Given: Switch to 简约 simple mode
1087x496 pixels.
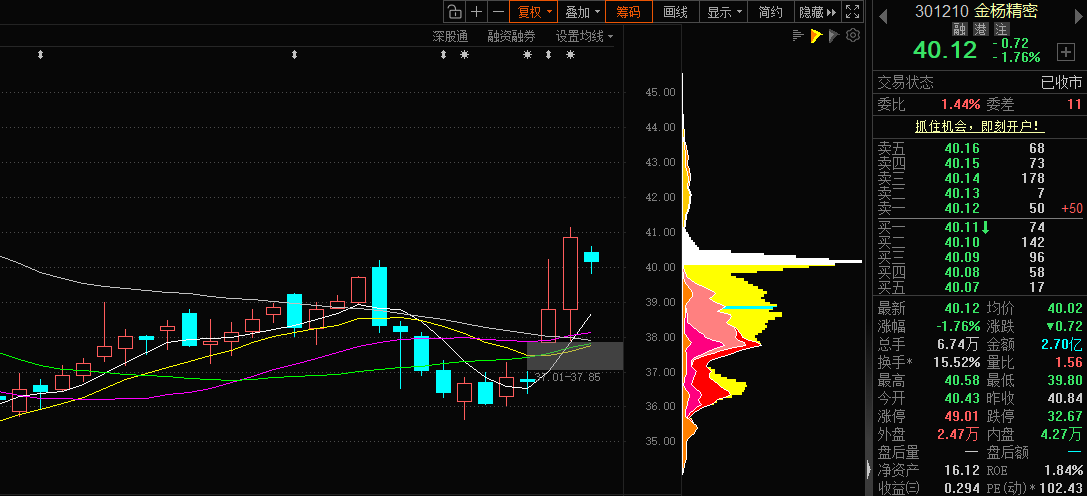Looking at the screenshot, I should tap(770, 12).
